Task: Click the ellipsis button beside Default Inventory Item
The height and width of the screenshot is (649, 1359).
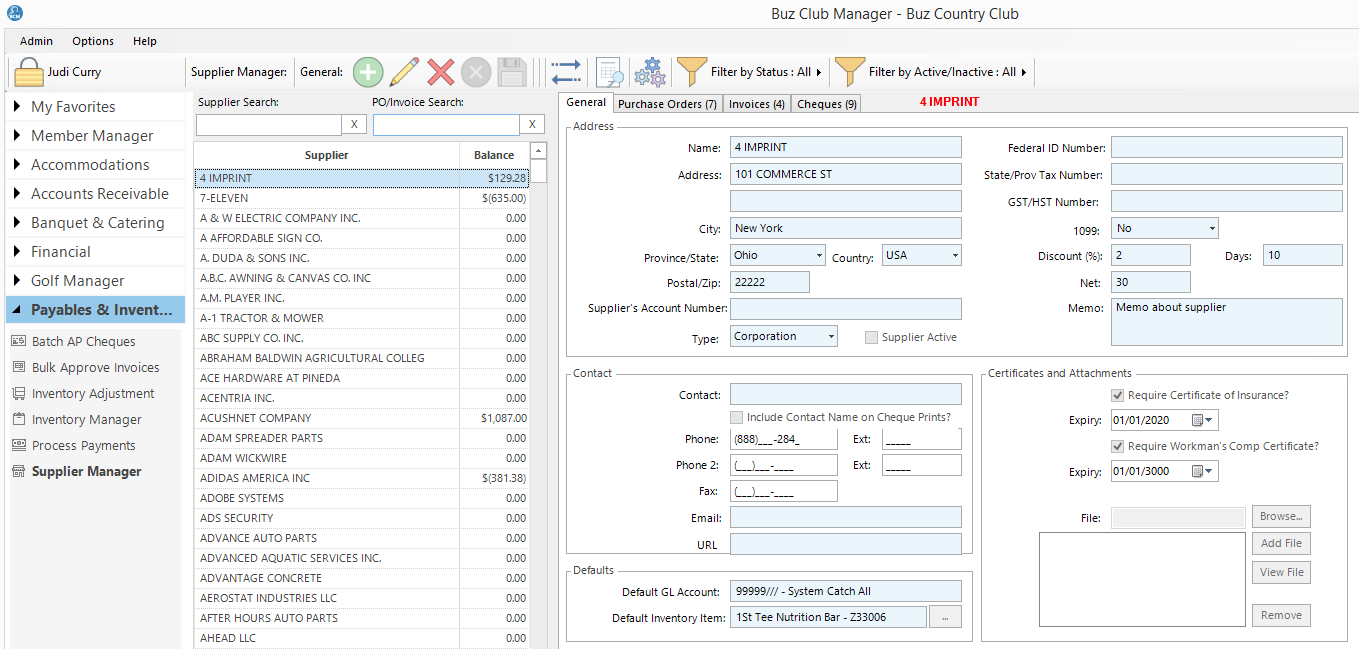Action: pyautogui.click(x=944, y=618)
